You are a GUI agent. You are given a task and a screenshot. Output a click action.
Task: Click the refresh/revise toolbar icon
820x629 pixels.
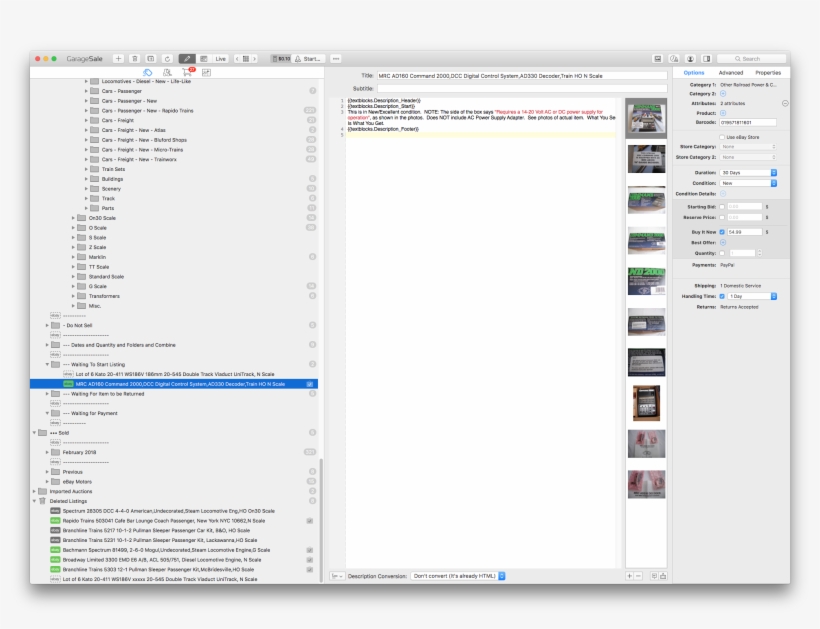coord(166,58)
